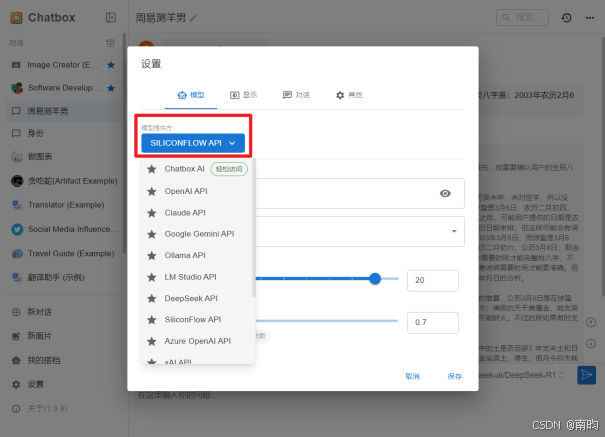
Task: Click star icon beside Claude API
Action: 152,213
